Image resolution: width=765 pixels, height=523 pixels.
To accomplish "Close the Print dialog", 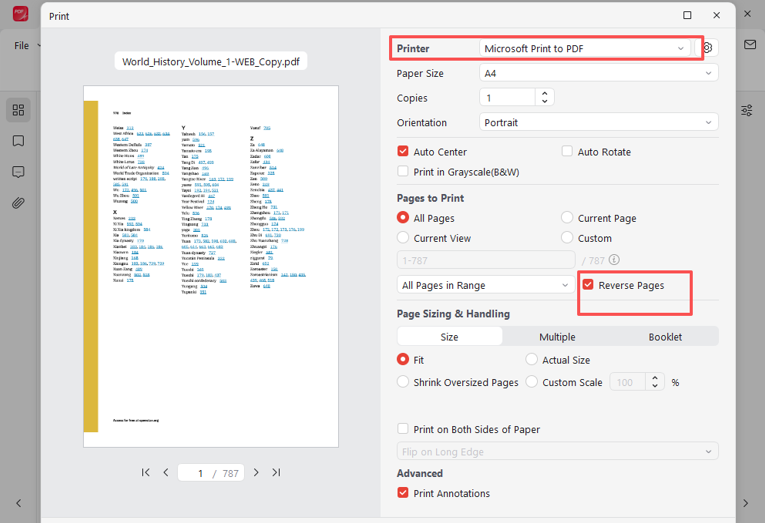I will [x=717, y=15].
